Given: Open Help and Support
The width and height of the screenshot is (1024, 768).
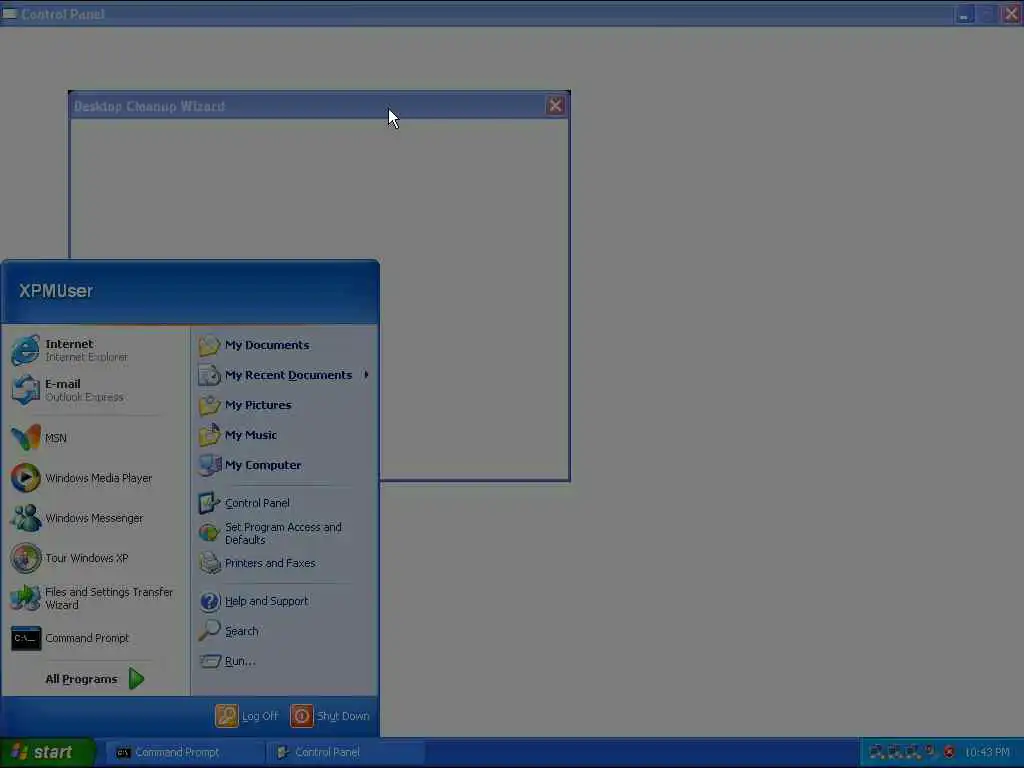Looking at the screenshot, I should 285,601.
